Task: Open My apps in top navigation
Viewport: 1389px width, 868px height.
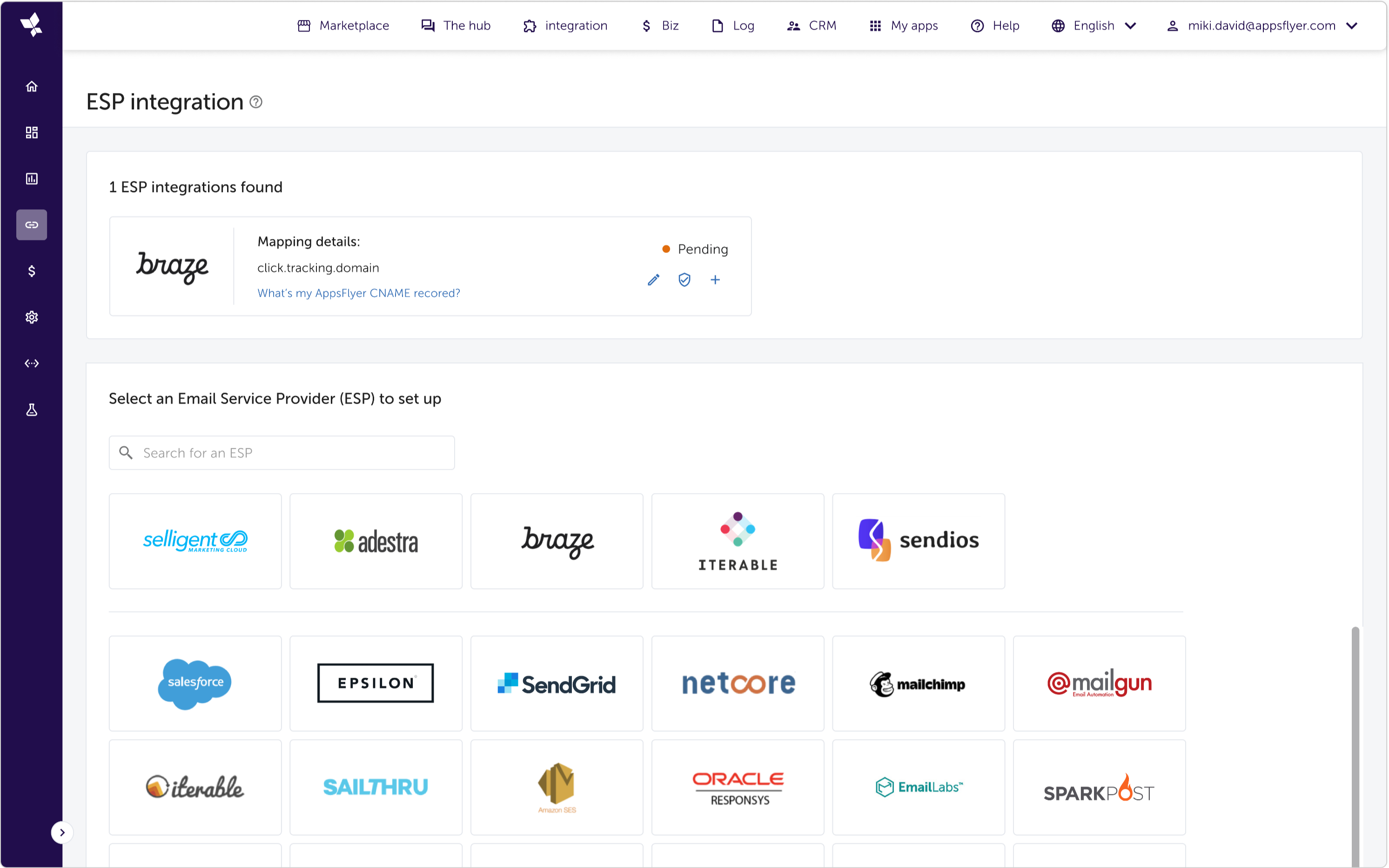Action: click(903, 26)
